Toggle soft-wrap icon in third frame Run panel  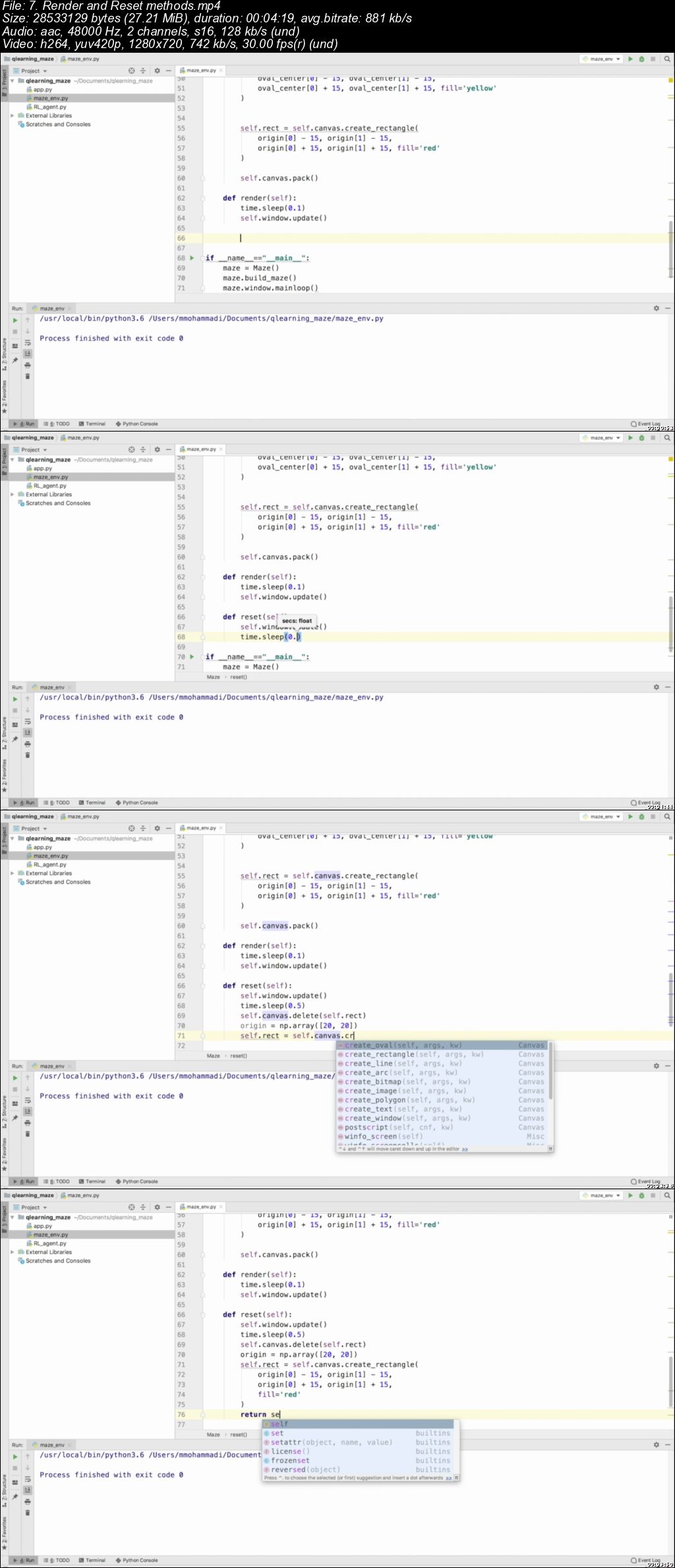28,1100
